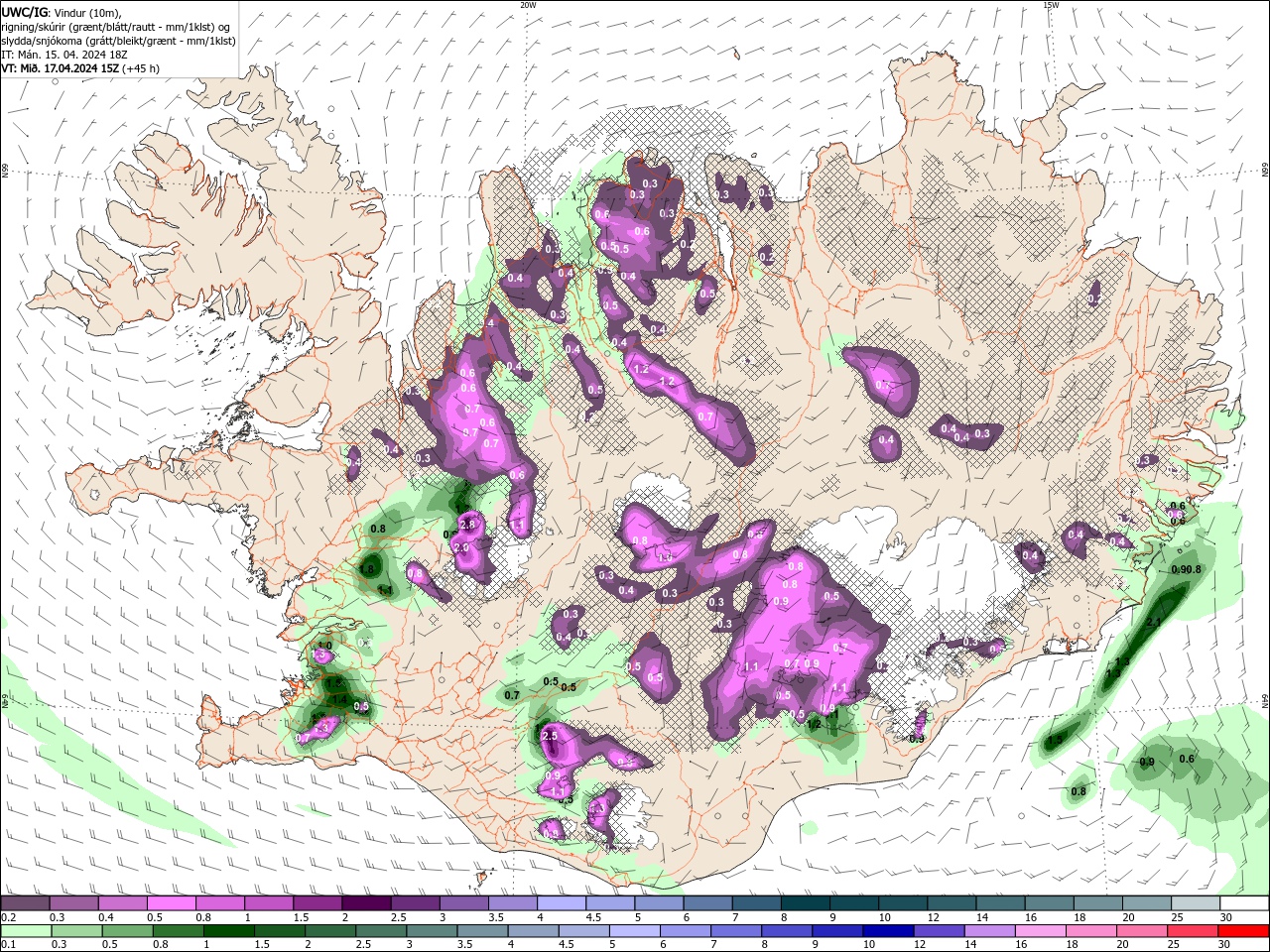Select the darkest purple 2 sleet/snow legend swatch
Image resolution: width=1270 pixels, height=952 pixels.
(x=366, y=903)
